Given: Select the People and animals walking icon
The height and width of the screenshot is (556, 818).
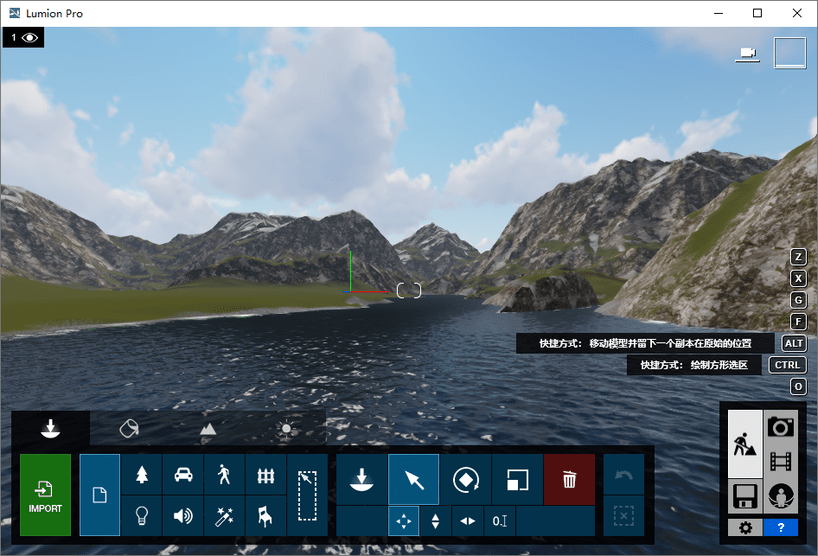Looking at the screenshot, I should click(224, 475).
